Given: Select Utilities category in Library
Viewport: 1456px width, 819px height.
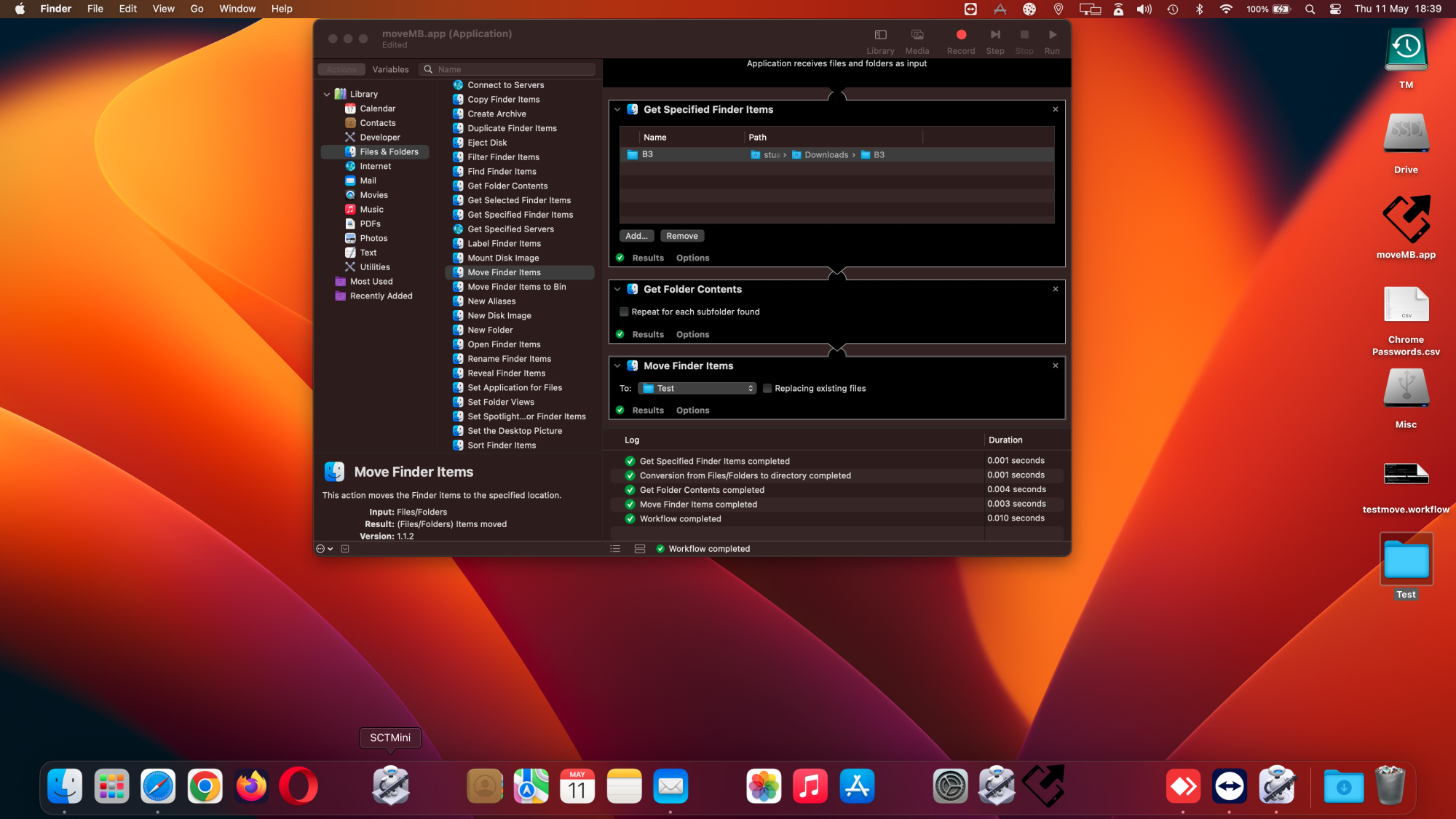Looking at the screenshot, I should tap(374, 267).
